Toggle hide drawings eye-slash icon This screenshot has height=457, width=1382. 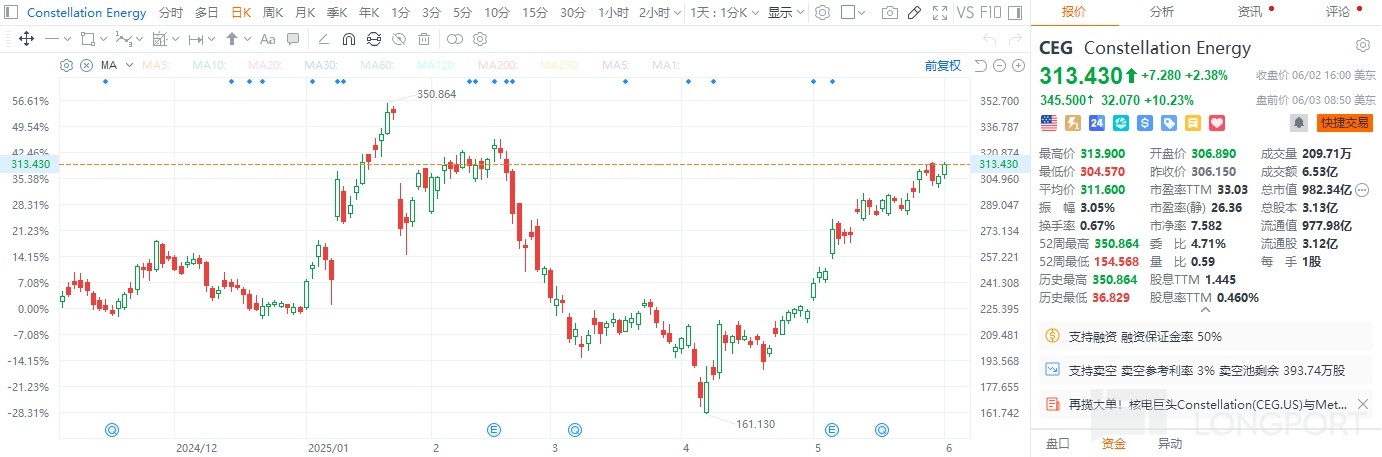(398, 39)
